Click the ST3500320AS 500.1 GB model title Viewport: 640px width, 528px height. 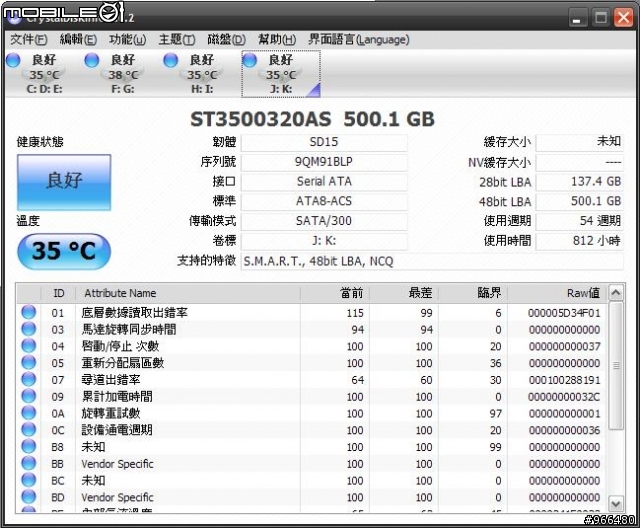[x=312, y=119]
